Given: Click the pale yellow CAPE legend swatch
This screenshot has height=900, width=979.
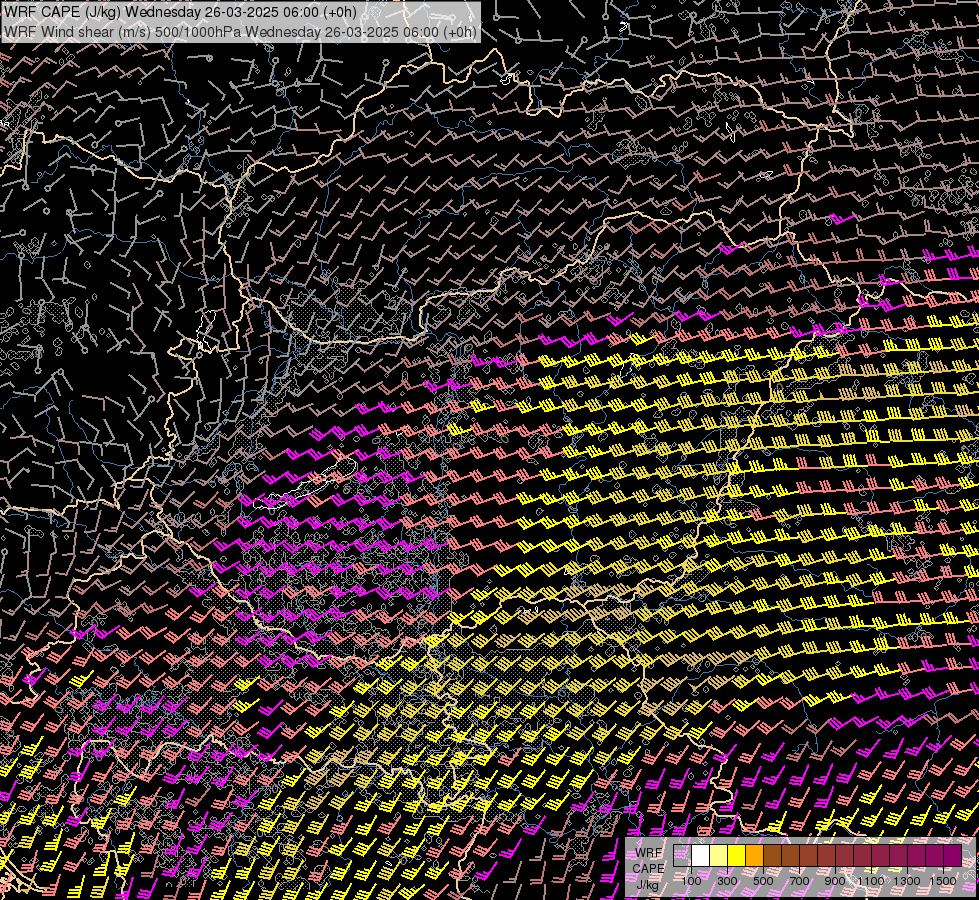Looking at the screenshot, I should pyautogui.click(x=719, y=855).
